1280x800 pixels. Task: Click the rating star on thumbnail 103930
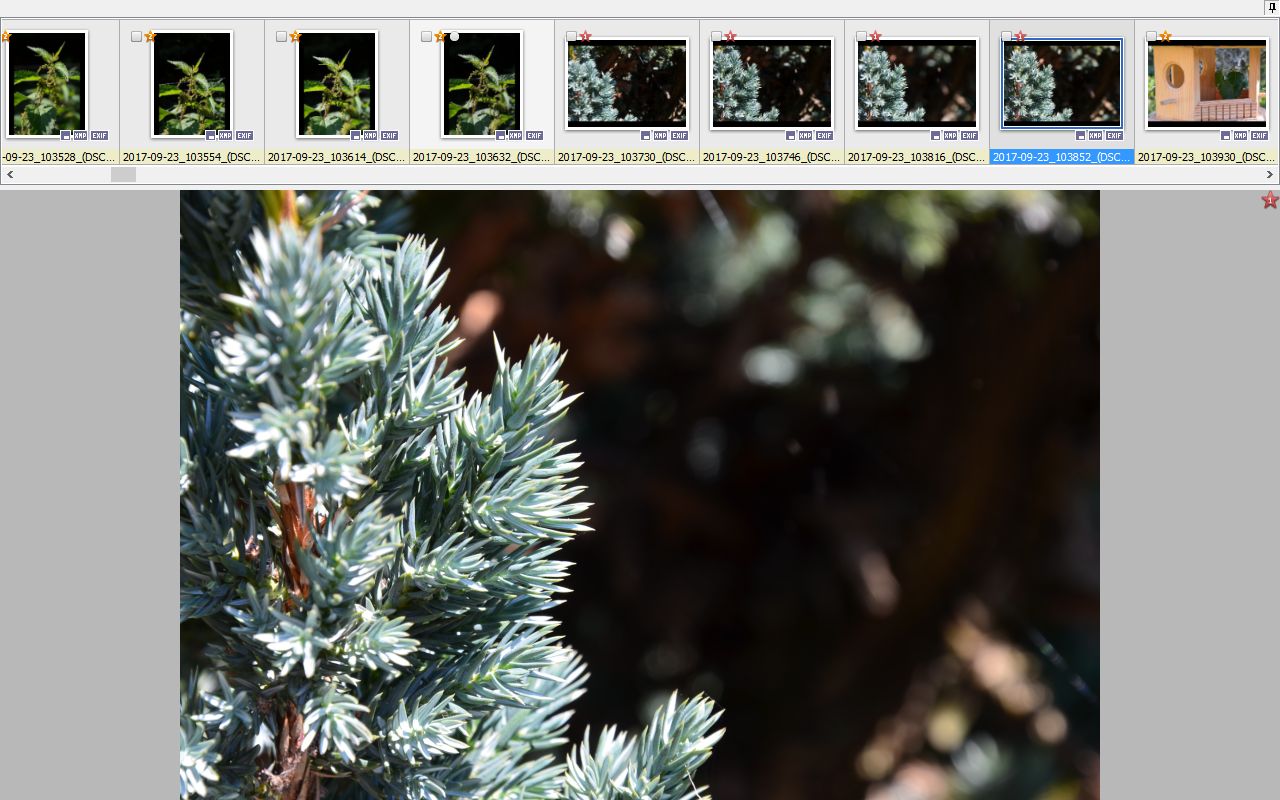coord(1165,37)
